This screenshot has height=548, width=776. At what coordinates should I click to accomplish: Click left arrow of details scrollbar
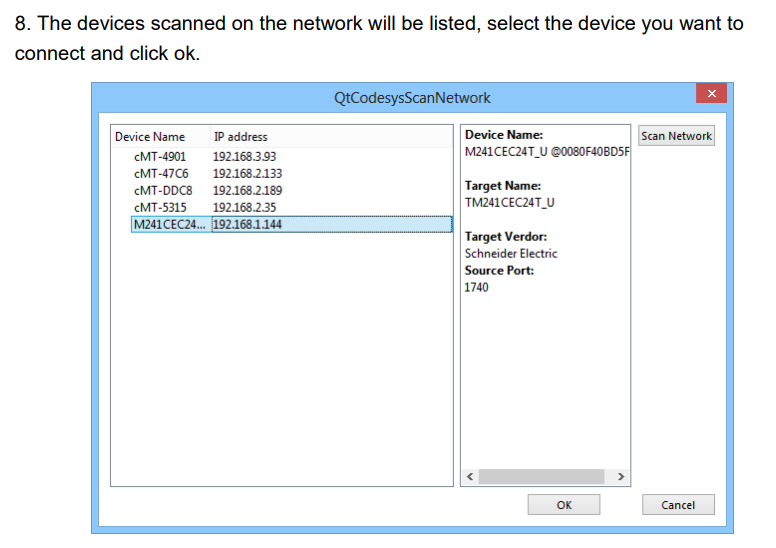tap(470, 476)
